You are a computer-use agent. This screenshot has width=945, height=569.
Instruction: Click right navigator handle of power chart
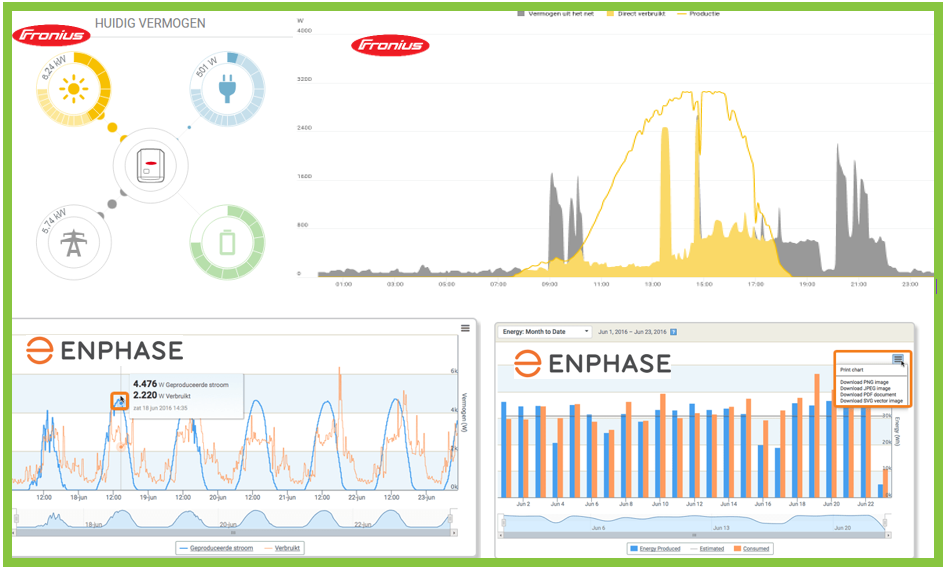pos(451,518)
